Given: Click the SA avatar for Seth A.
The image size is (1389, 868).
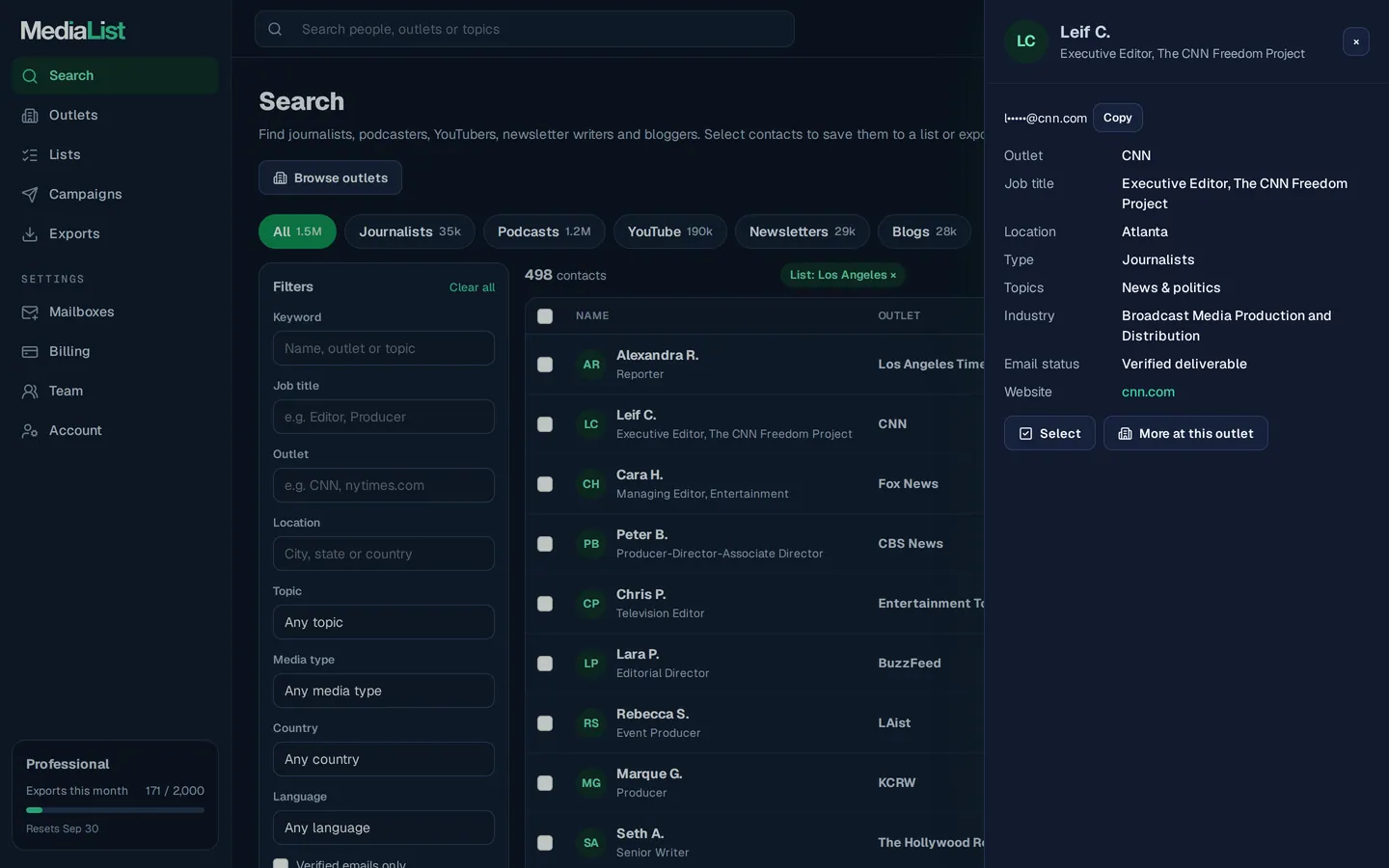Looking at the screenshot, I should tap(591, 843).
